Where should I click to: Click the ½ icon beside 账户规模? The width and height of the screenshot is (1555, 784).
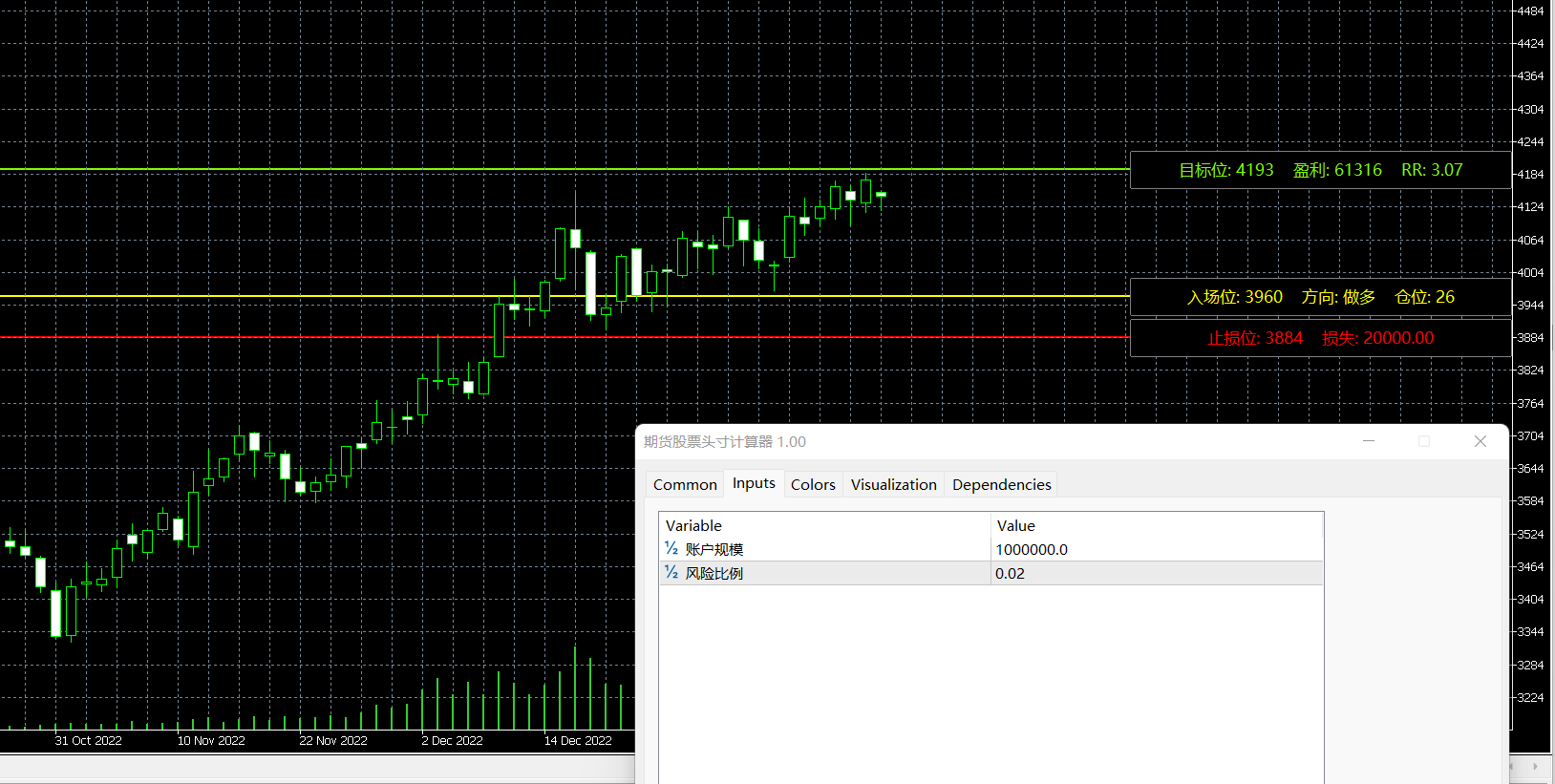pos(671,549)
